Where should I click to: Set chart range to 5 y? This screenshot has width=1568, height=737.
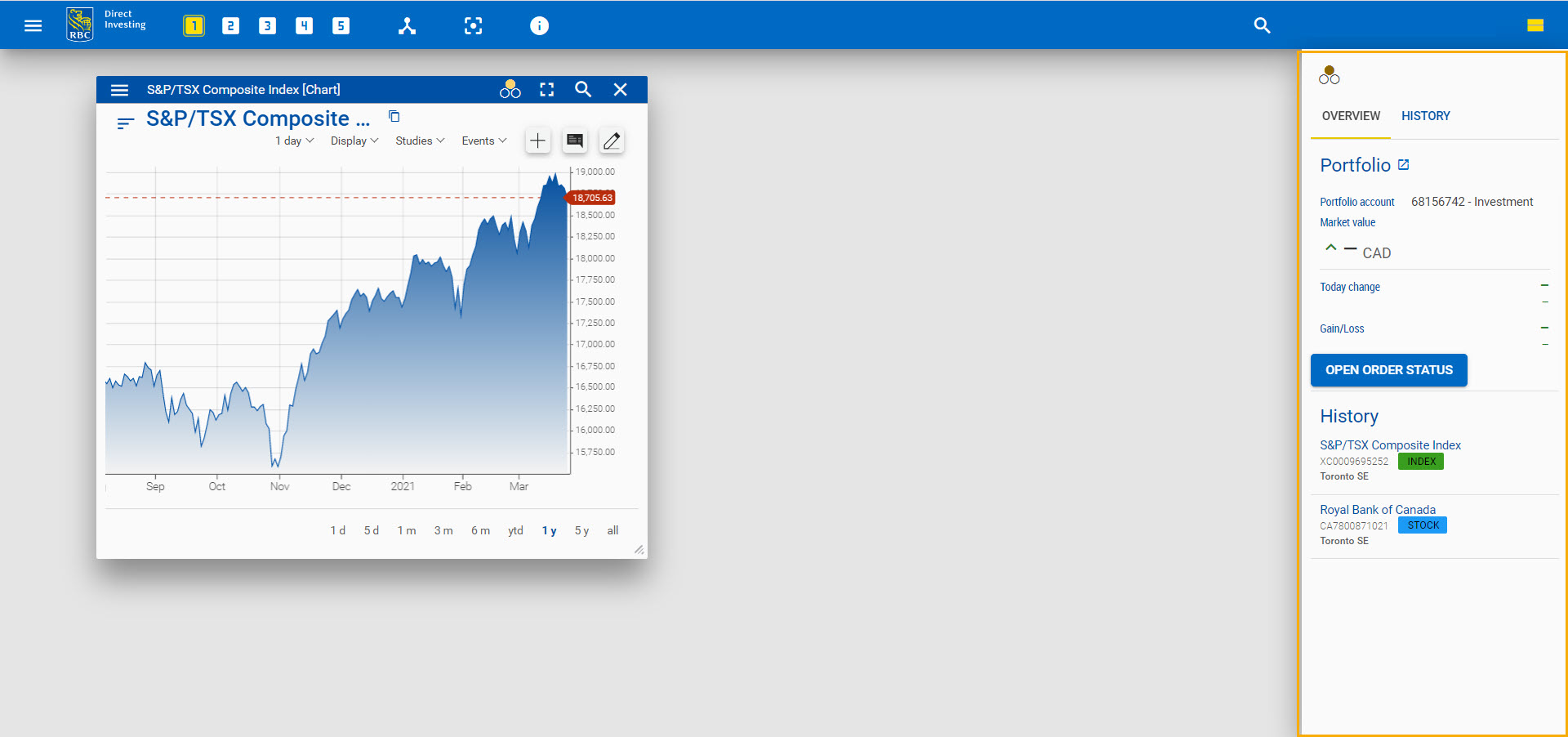point(581,531)
